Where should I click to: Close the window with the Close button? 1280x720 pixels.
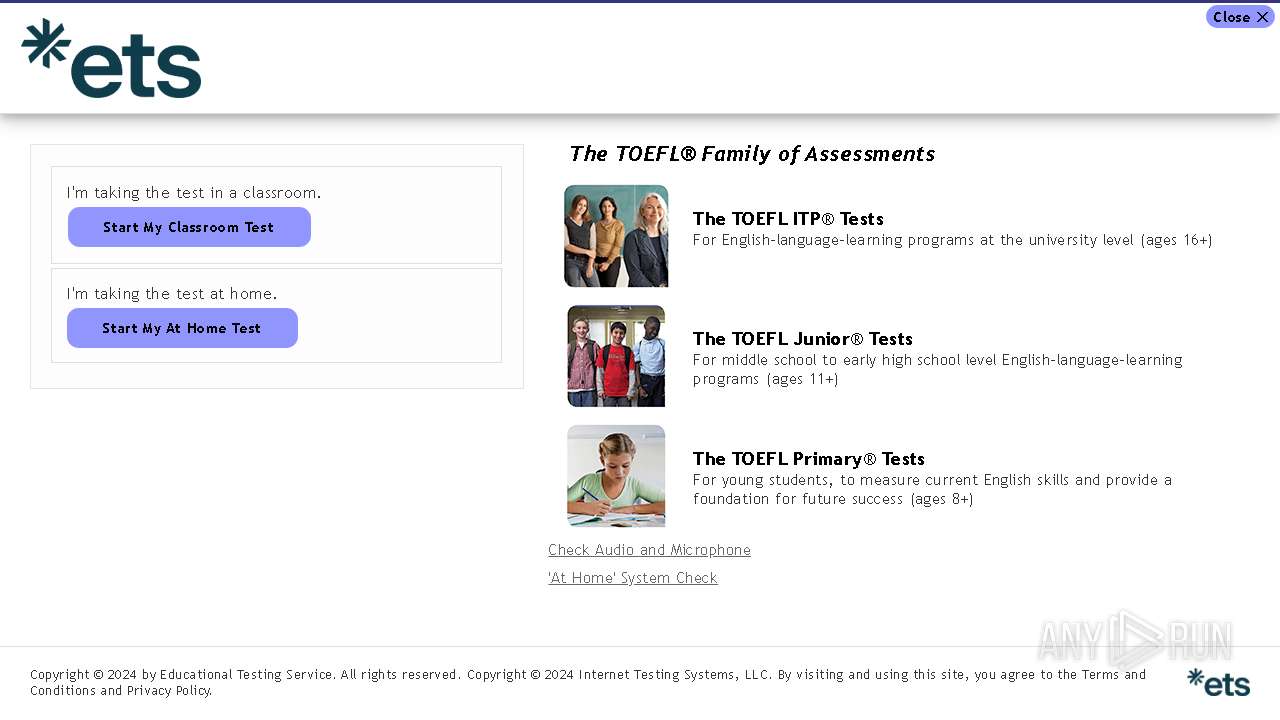1240,17
